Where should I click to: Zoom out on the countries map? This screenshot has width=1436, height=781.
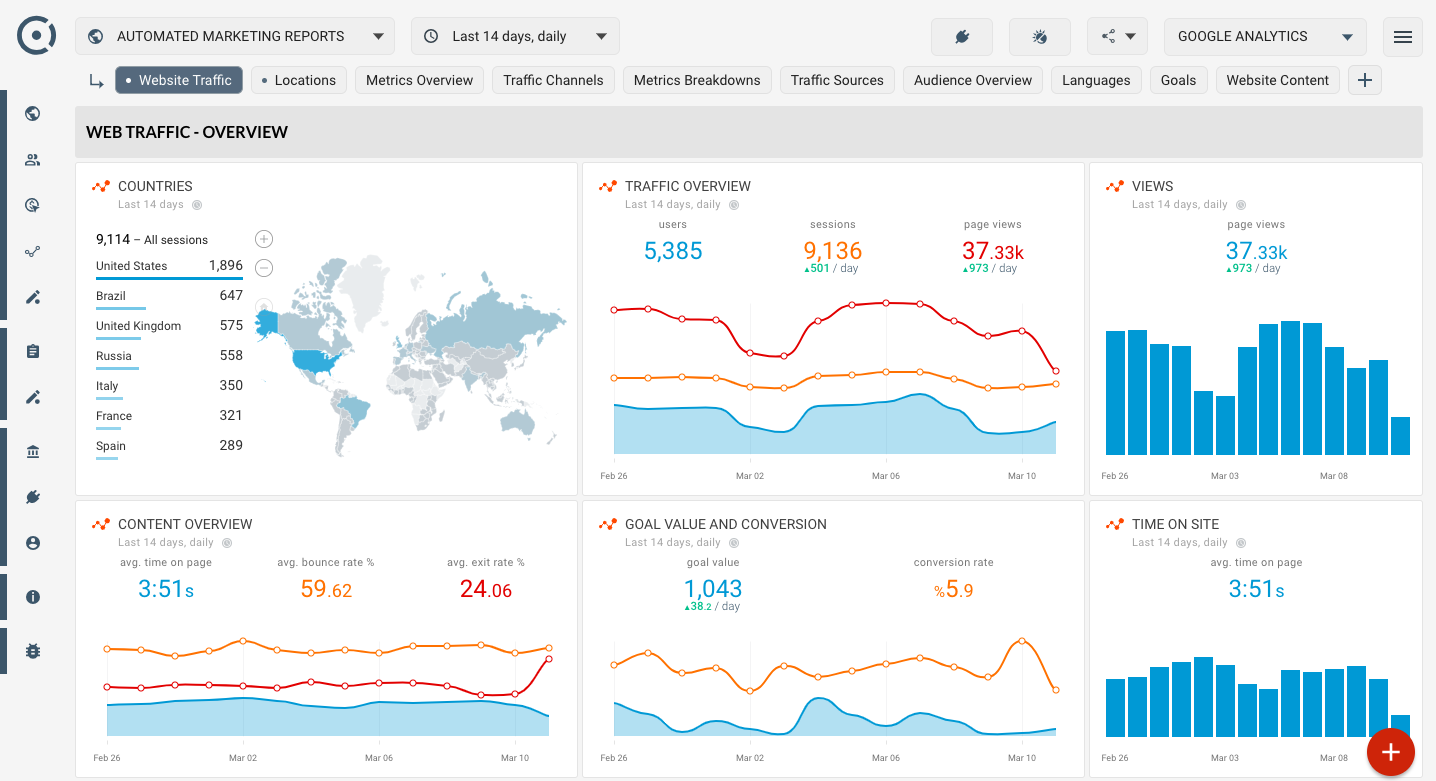point(264,268)
